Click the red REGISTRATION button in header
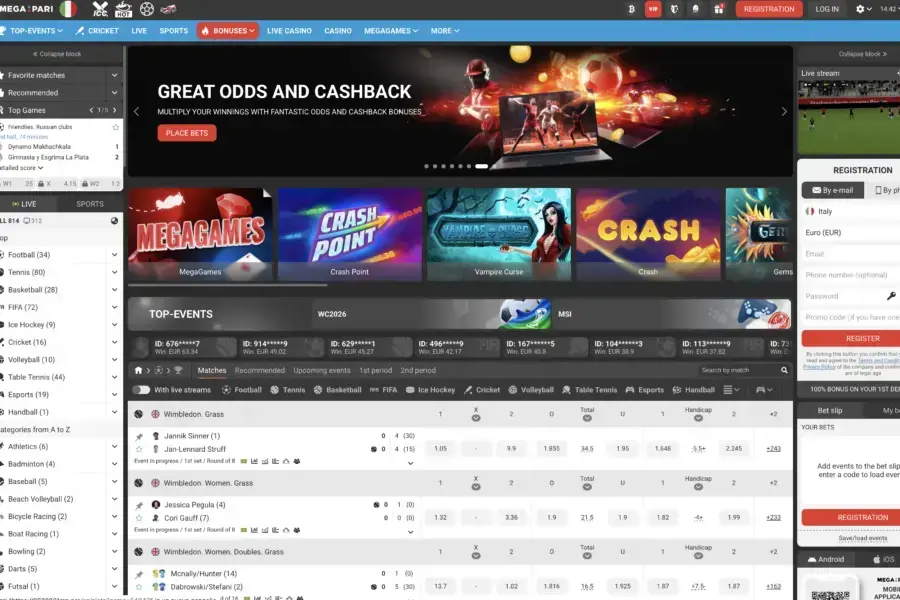900x600 pixels. [769, 9]
